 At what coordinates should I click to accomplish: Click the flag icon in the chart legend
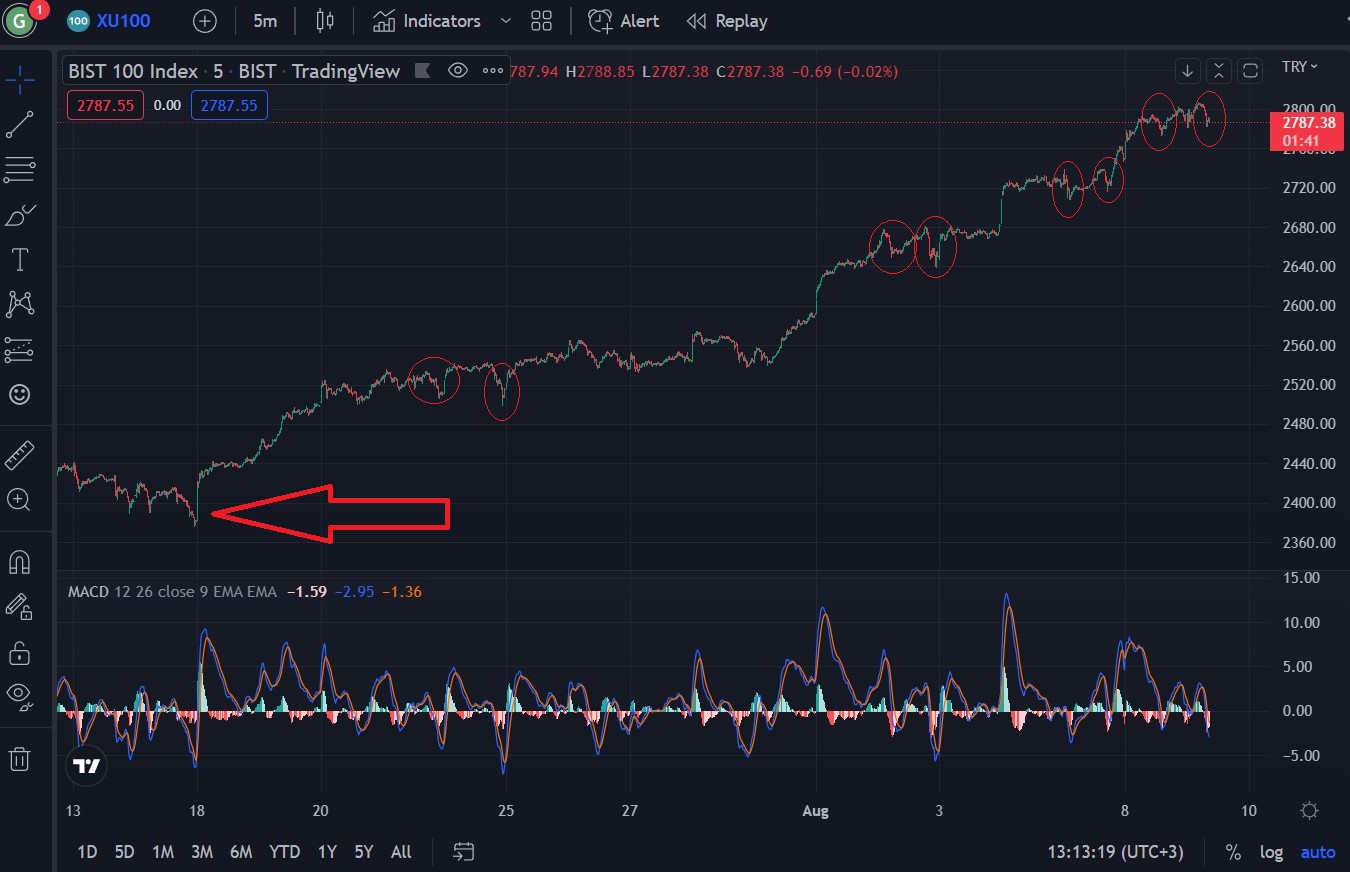pos(423,71)
